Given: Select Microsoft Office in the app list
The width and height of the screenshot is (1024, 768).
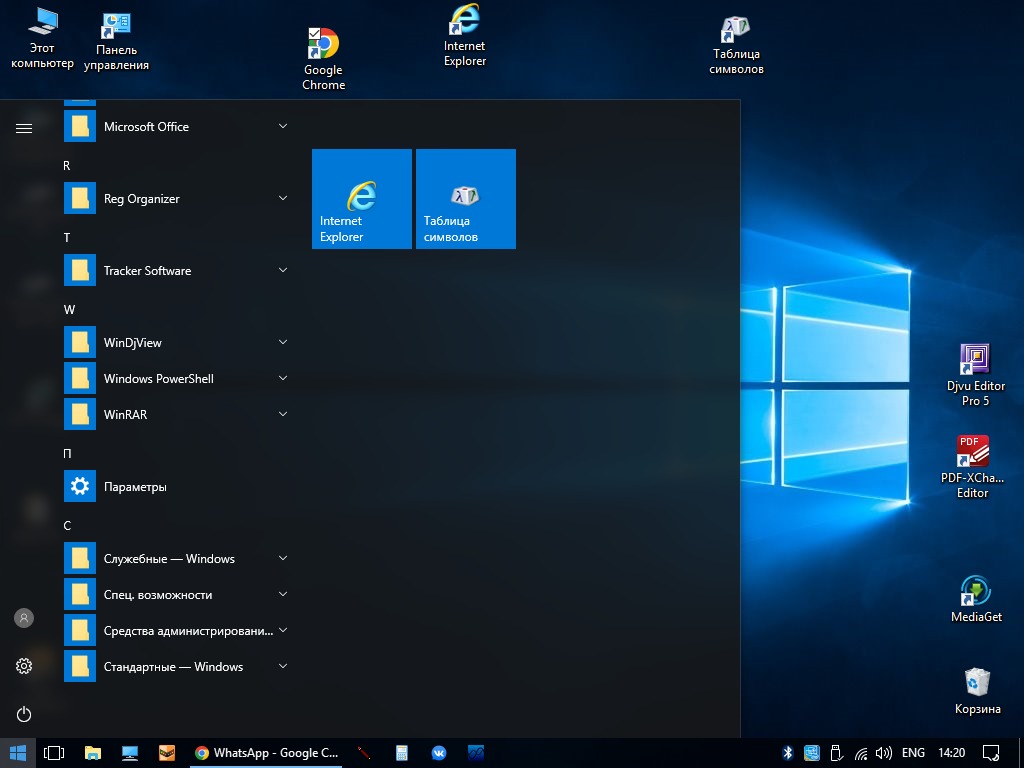Looking at the screenshot, I should coord(178,127).
